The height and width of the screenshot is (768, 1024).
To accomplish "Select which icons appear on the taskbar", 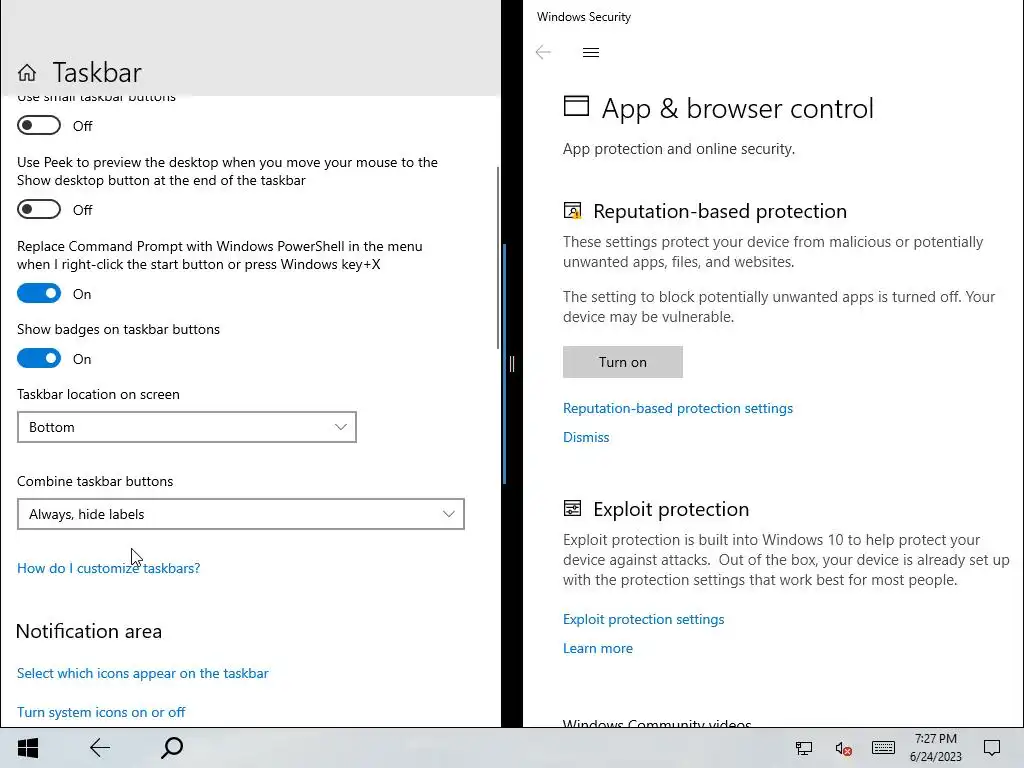I will coord(142,673).
